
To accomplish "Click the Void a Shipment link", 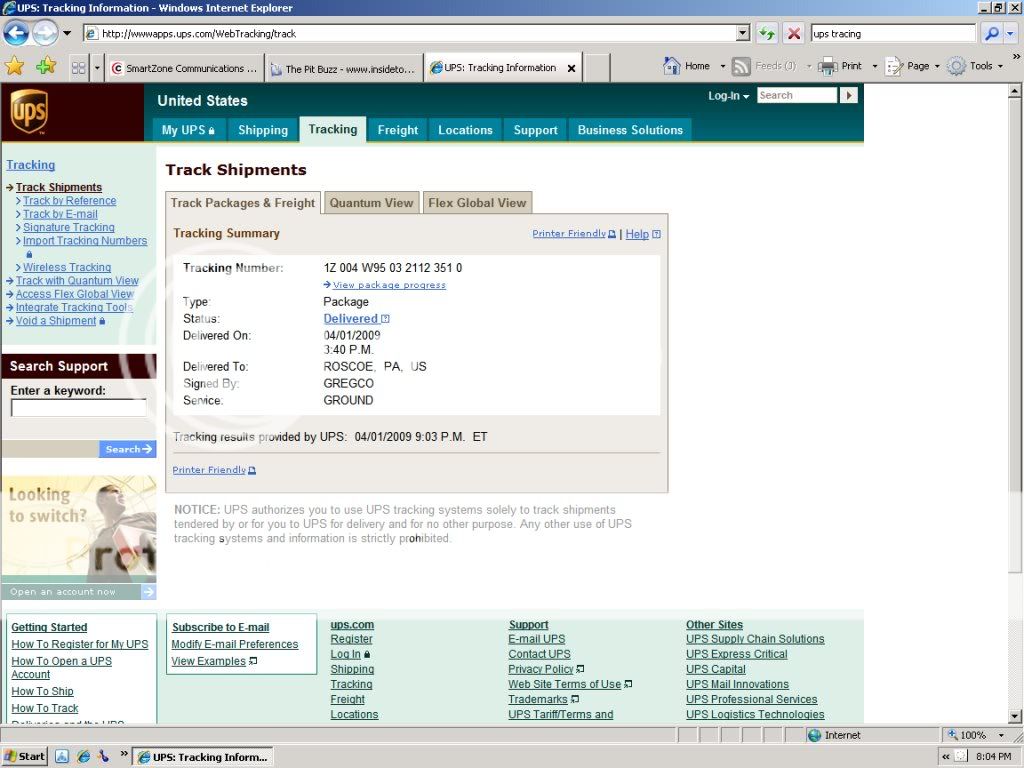I will point(56,321).
